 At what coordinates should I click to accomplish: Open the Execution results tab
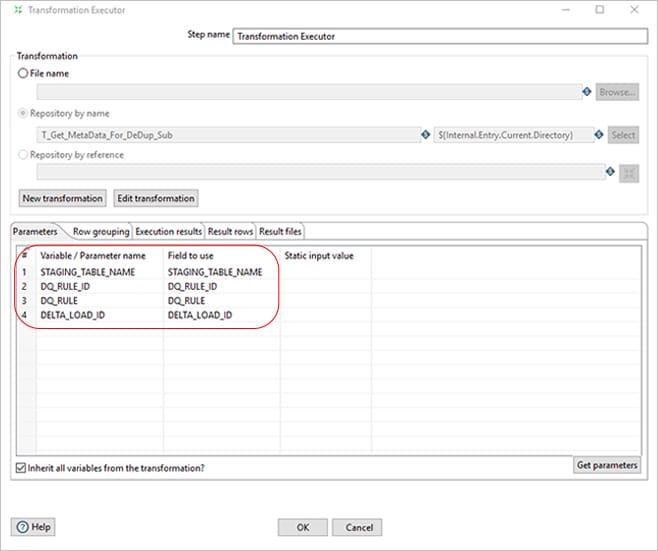coord(168,231)
